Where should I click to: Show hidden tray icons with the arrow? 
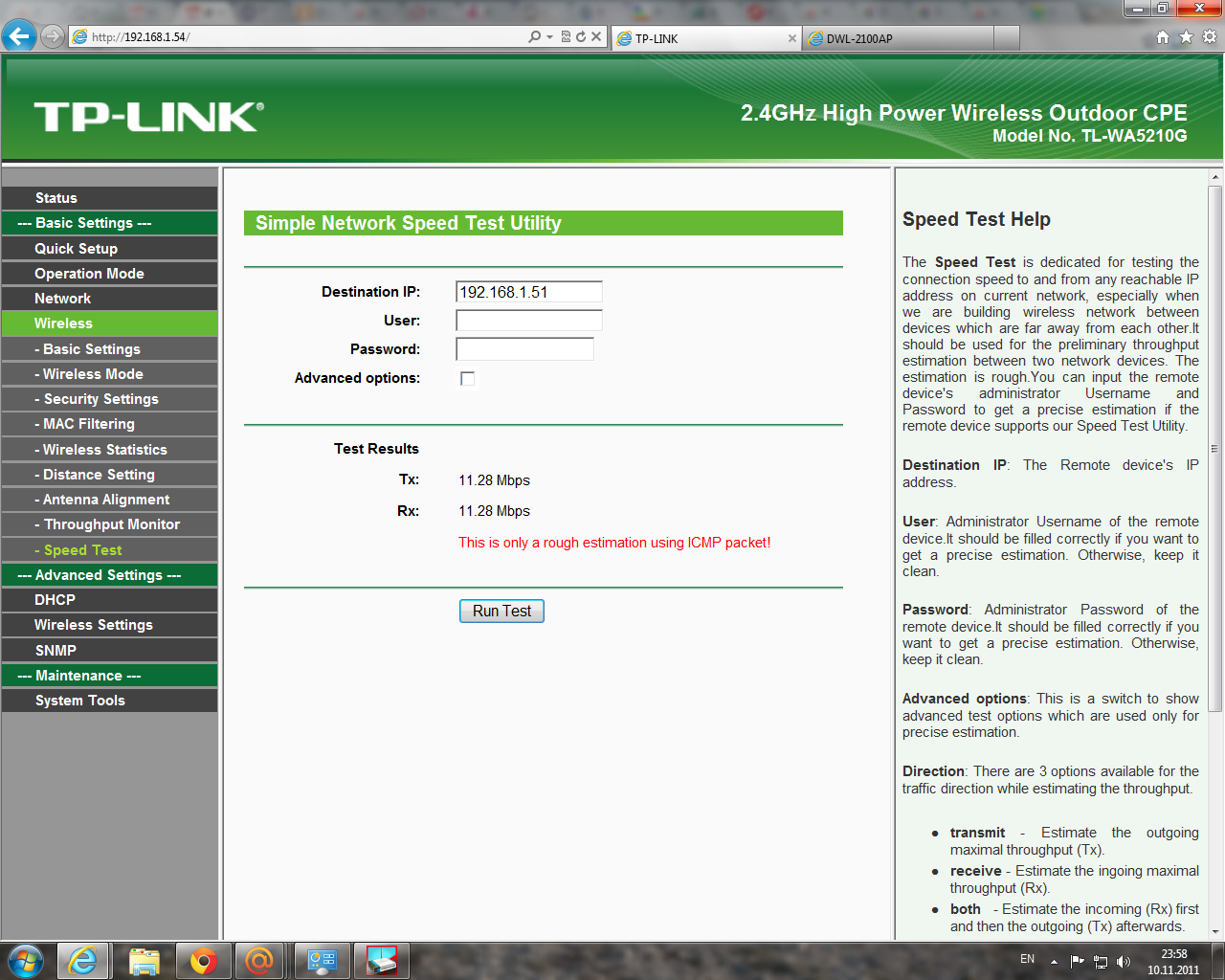tap(1054, 961)
